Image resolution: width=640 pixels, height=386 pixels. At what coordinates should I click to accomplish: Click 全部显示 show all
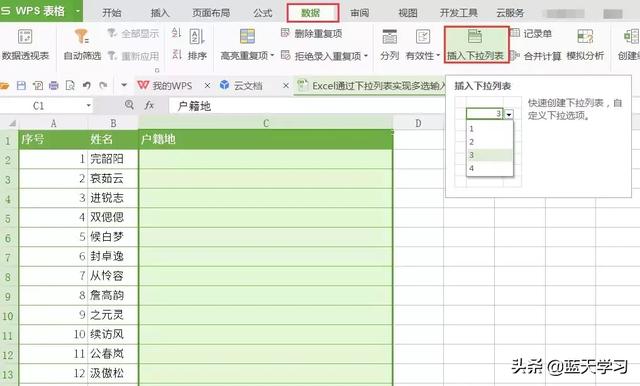pos(133,33)
